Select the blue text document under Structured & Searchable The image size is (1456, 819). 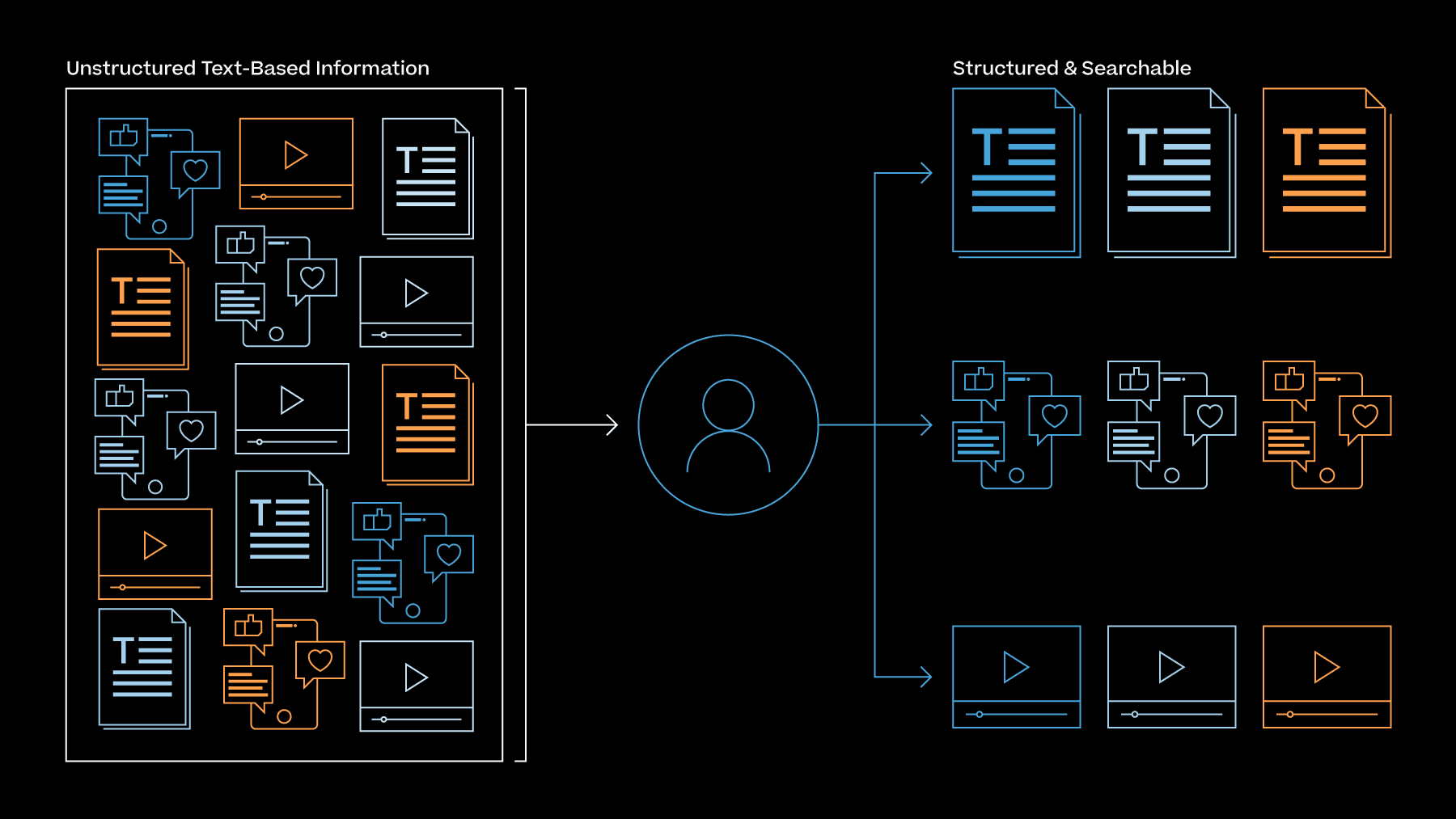click(1014, 171)
